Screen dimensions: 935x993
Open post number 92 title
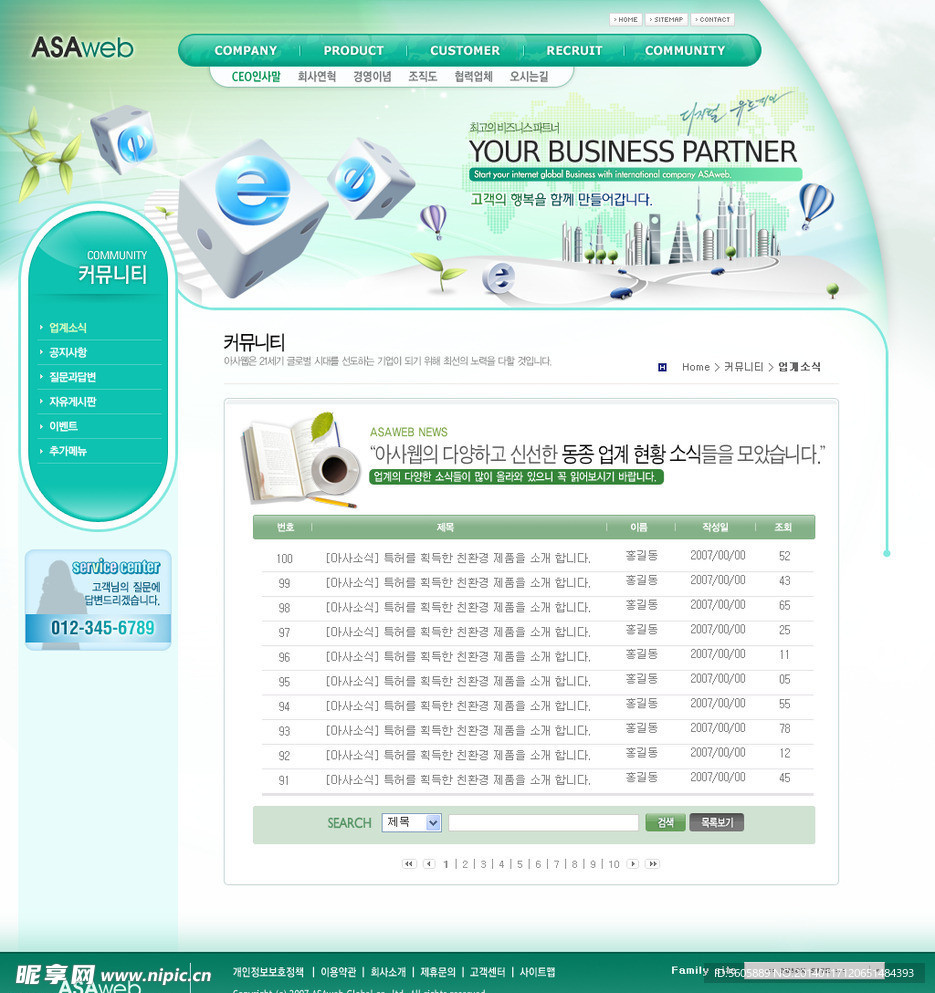[458, 755]
